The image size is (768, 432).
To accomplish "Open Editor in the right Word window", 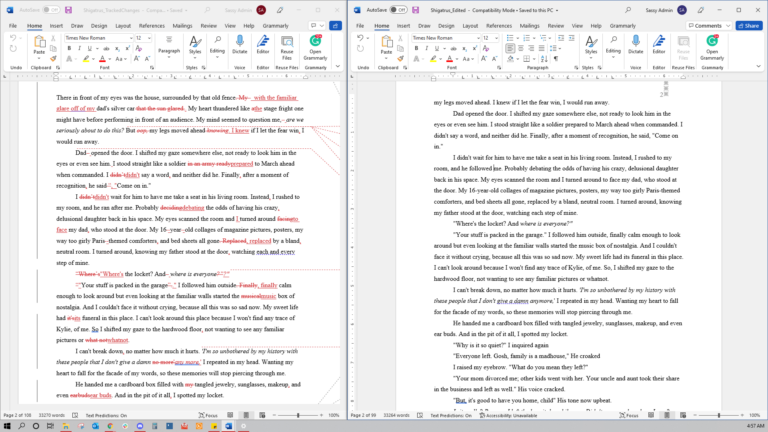I will pos(659,45).
